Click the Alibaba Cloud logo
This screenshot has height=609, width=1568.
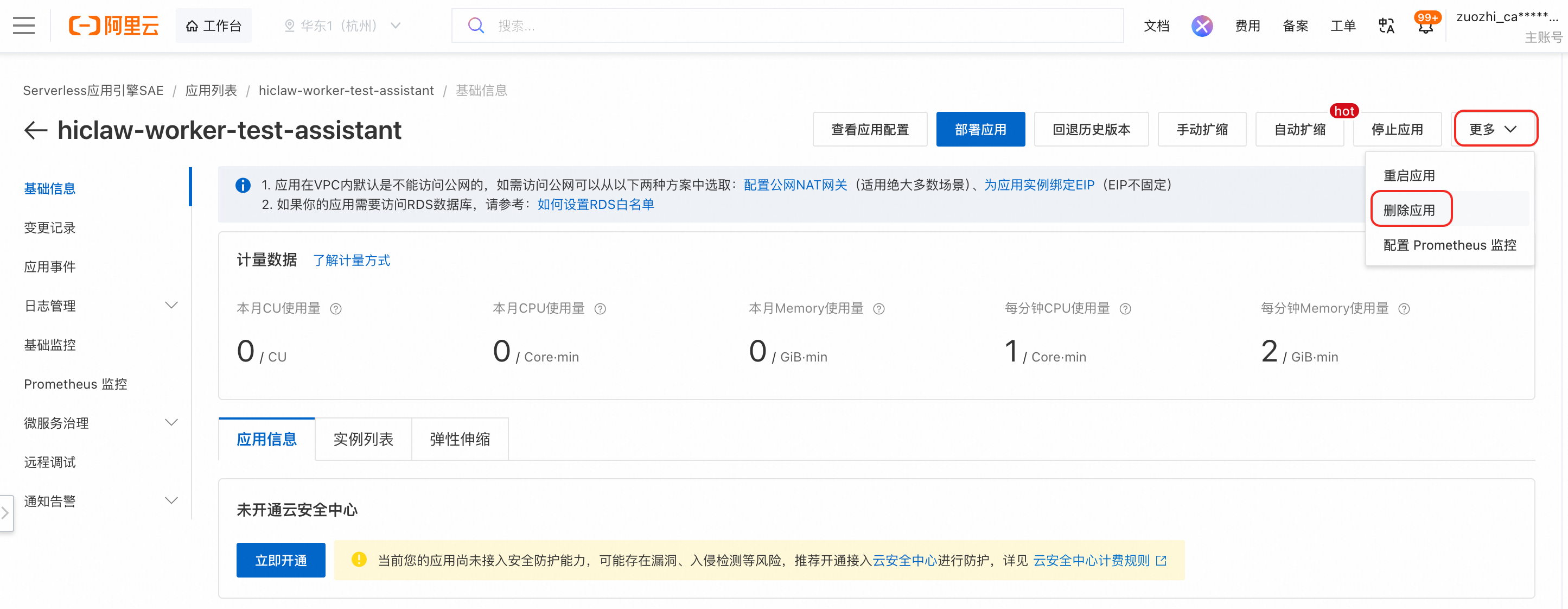pos(113,26)
